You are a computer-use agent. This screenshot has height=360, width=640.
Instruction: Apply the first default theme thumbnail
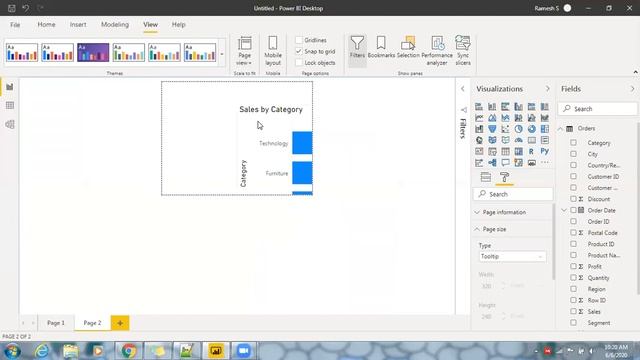(22, 53)
